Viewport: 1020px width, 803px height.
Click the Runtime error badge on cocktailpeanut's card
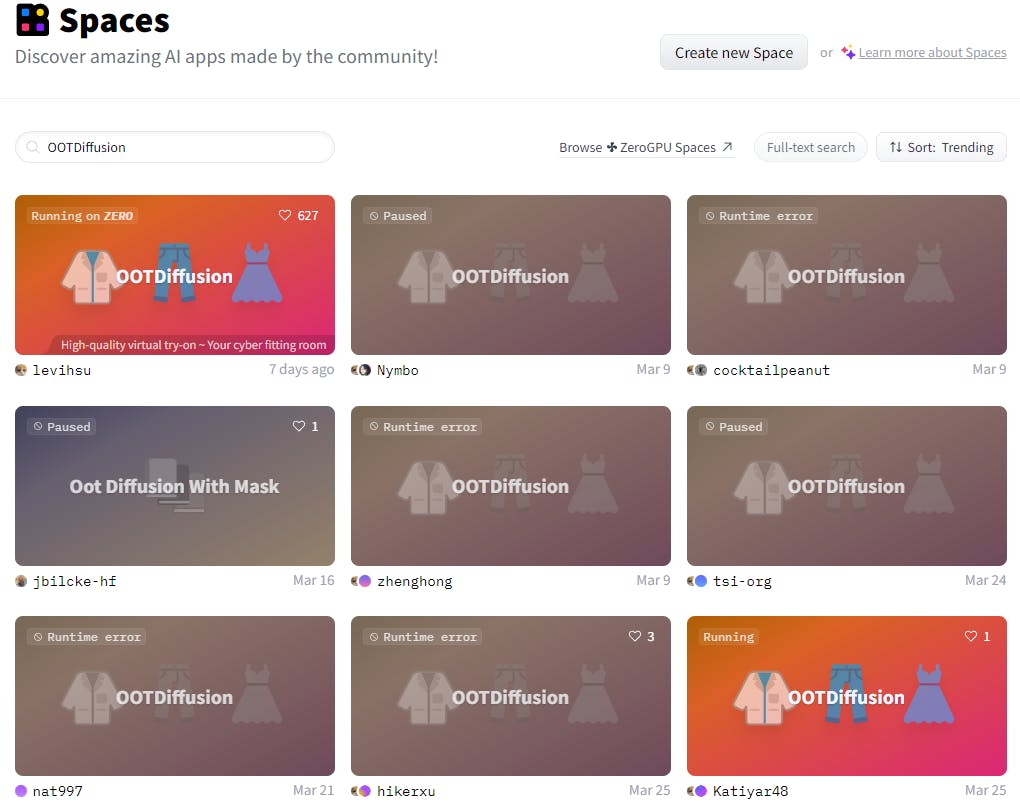click(x=759, y=216)
